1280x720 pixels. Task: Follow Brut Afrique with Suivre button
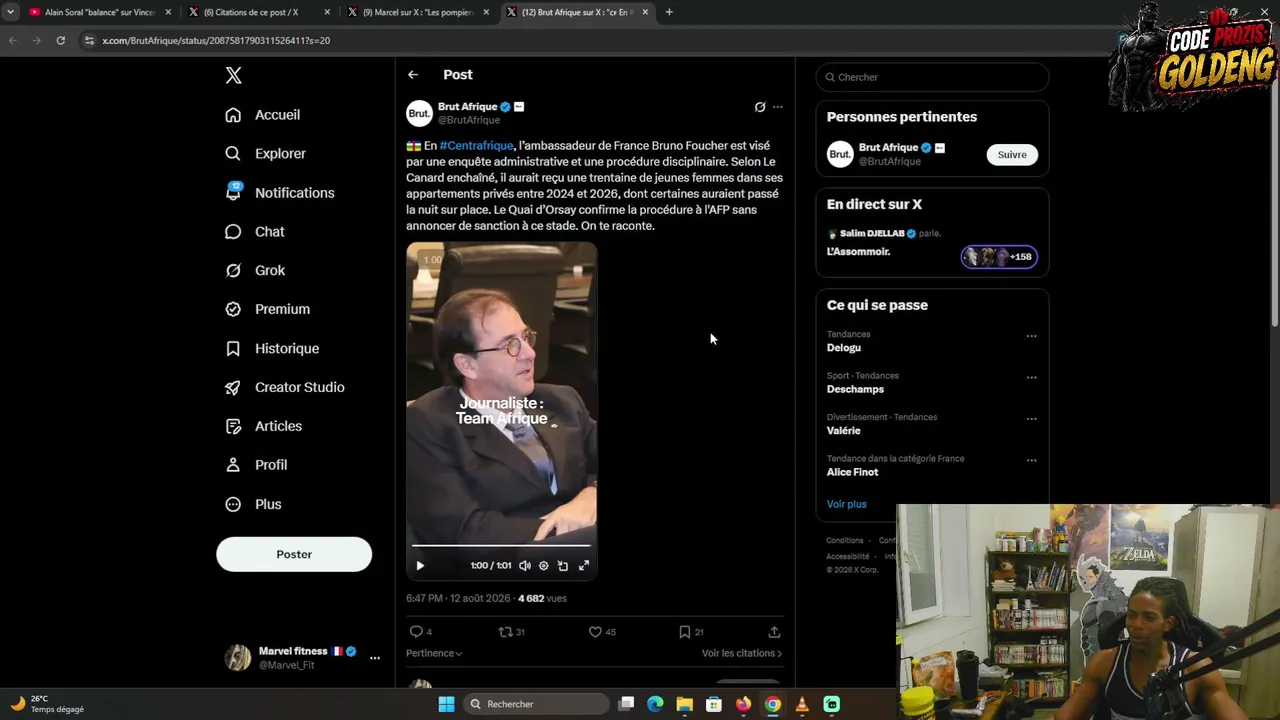(1012, 154)
